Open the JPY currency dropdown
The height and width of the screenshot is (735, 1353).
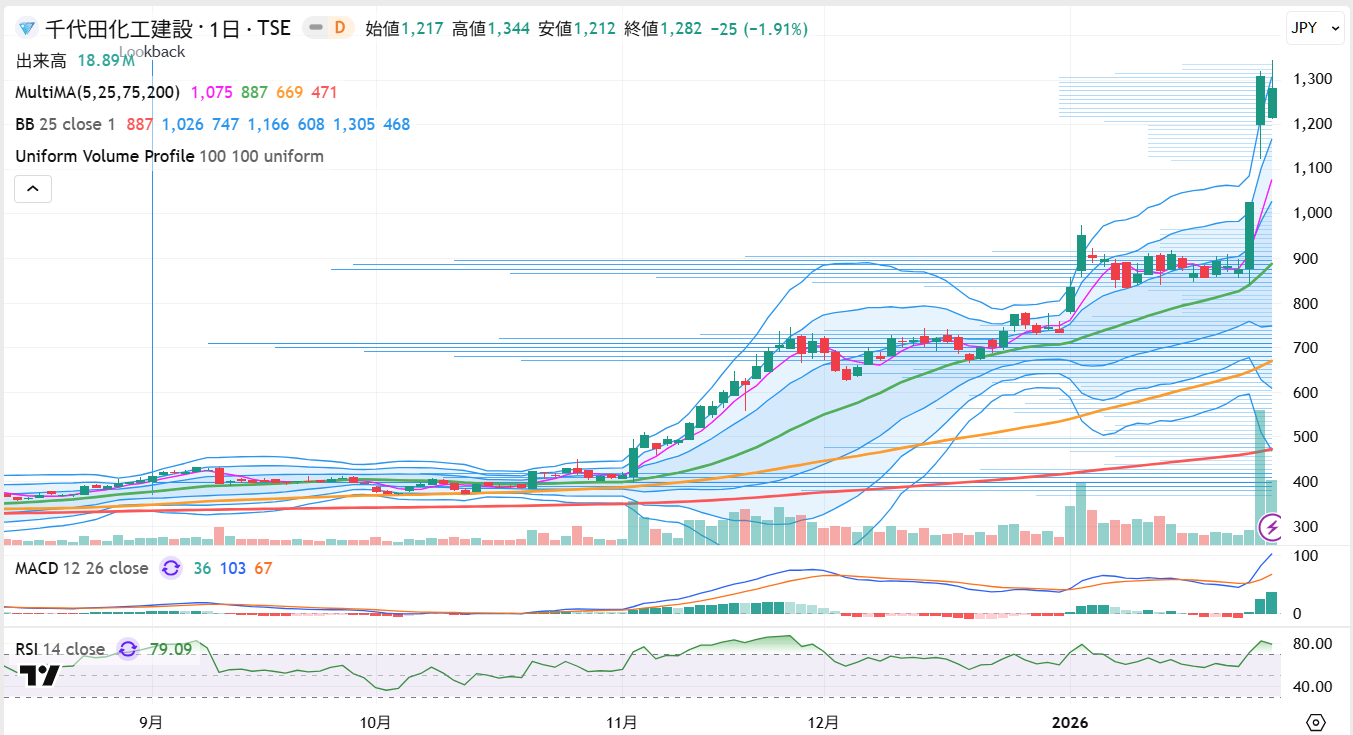tap(1315, 28)
